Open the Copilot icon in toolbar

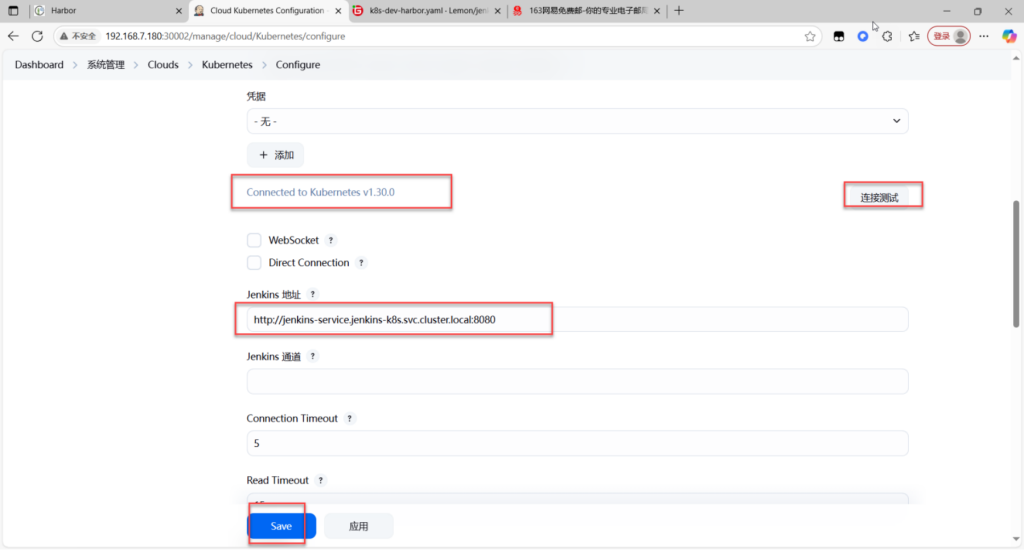[x=1009, y=36]
